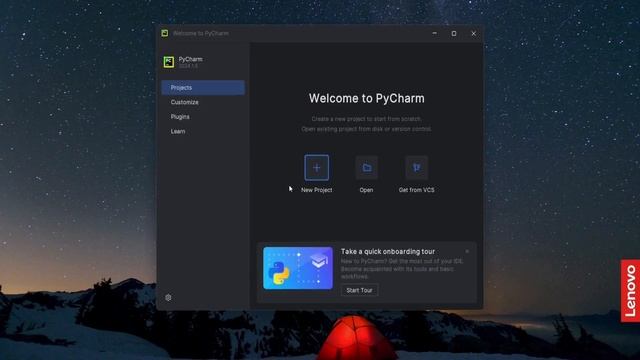Dismiss the onboarding tour banner
640x360 pixels.
pyautogui.click(x=467, y=251)
